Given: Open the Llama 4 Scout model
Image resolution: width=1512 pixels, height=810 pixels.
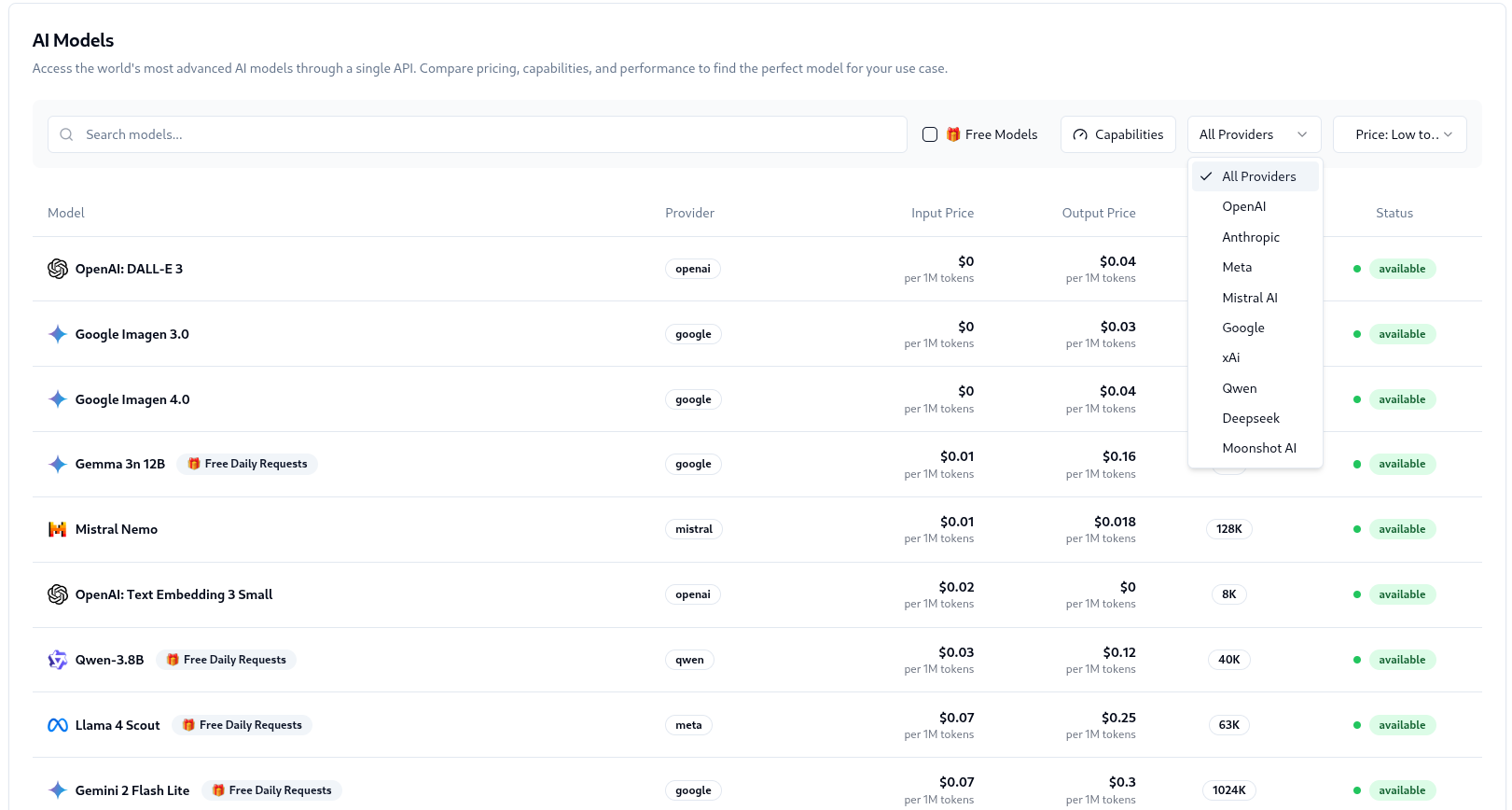Looking at the screenshot, I should [x=118, y=725].
